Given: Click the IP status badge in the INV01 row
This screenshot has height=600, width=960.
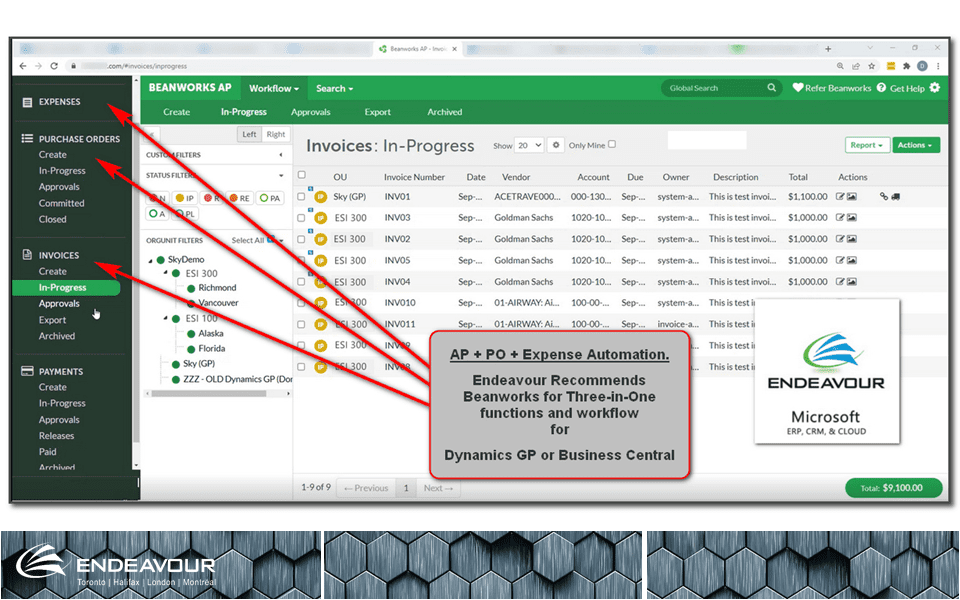Looking at the screenshot, I should click(321, 197).
